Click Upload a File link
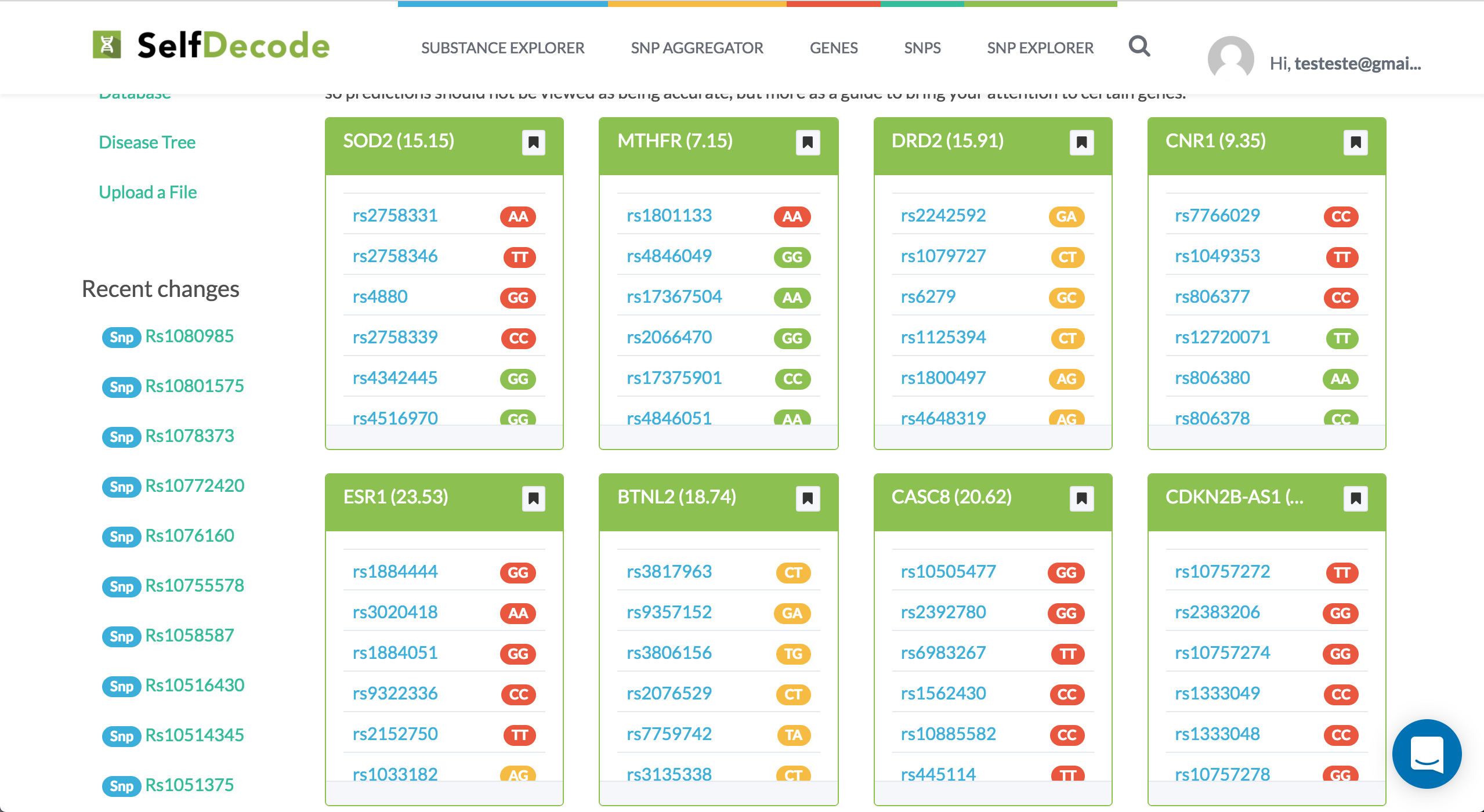The image size is (1484, 812). coord(147,192)
